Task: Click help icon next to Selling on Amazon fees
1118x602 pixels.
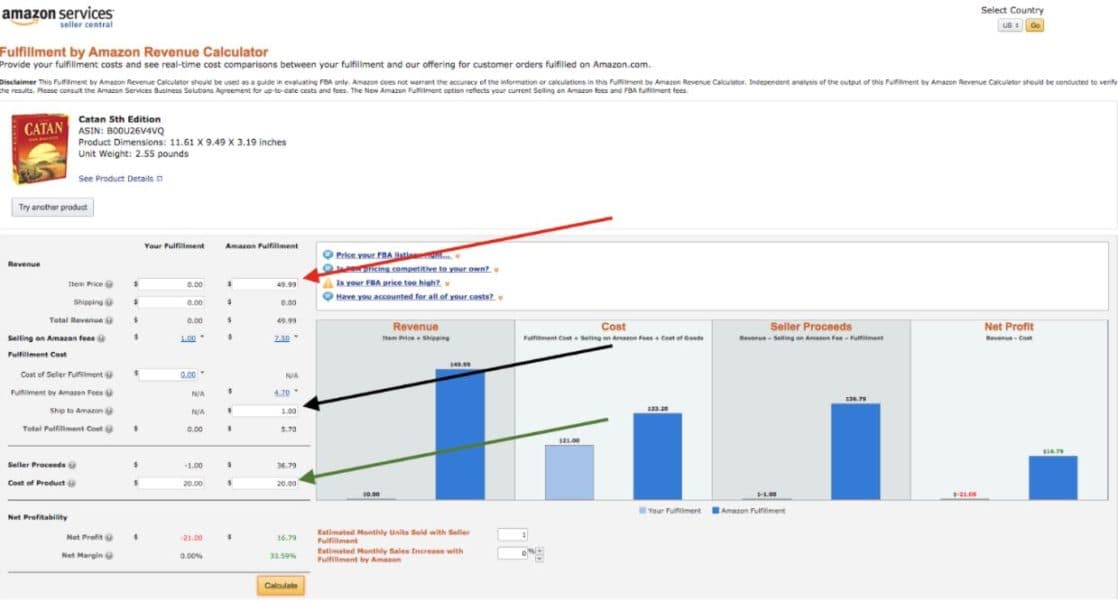Action: pos(101,339)
